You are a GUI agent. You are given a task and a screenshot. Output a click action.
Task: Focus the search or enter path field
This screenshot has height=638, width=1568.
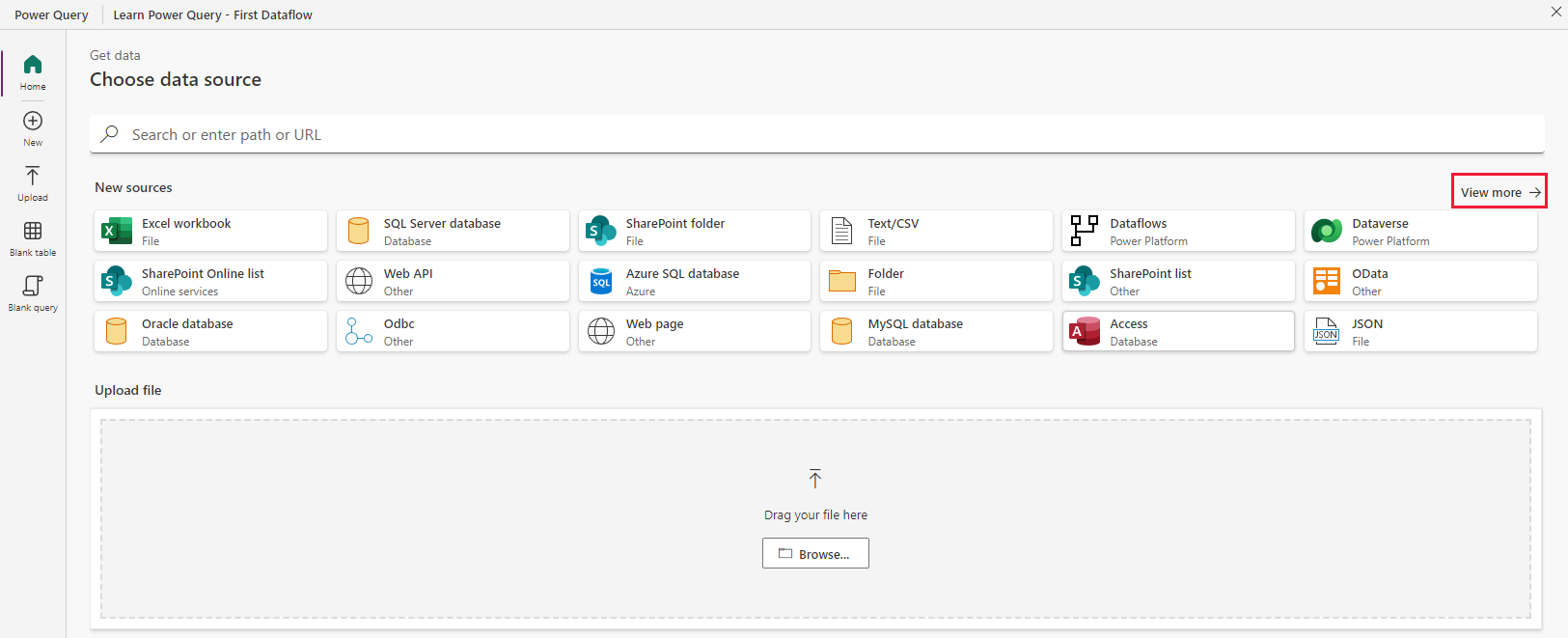tap(817, 134)
